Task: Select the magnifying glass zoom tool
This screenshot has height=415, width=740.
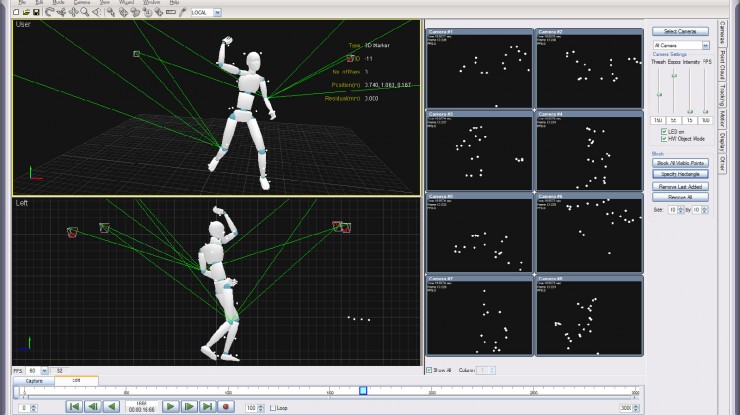Action: (x=85, y=12)
